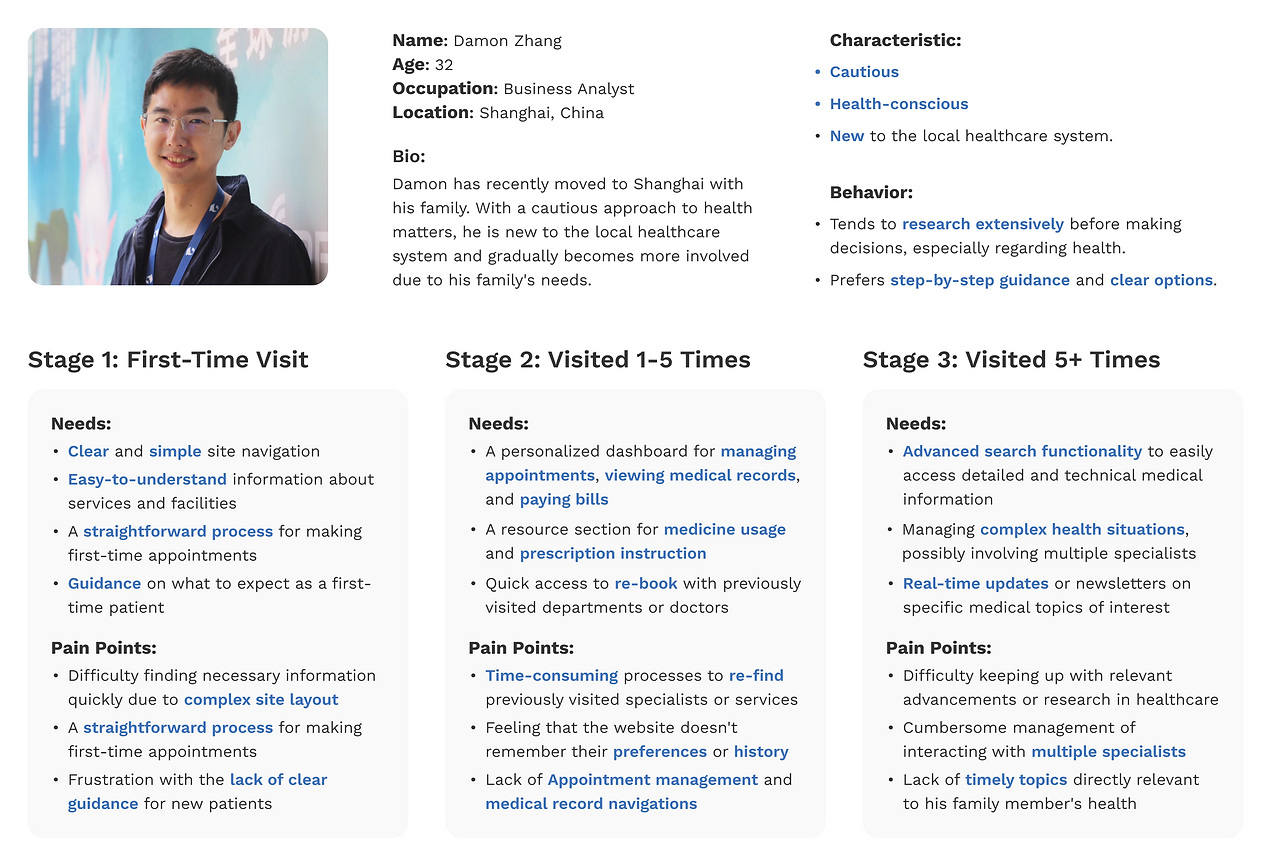Viewport: 1271px width, 858px height.
Task: Select the "clear options" highlighted phrase
Action: [1160, 280]
